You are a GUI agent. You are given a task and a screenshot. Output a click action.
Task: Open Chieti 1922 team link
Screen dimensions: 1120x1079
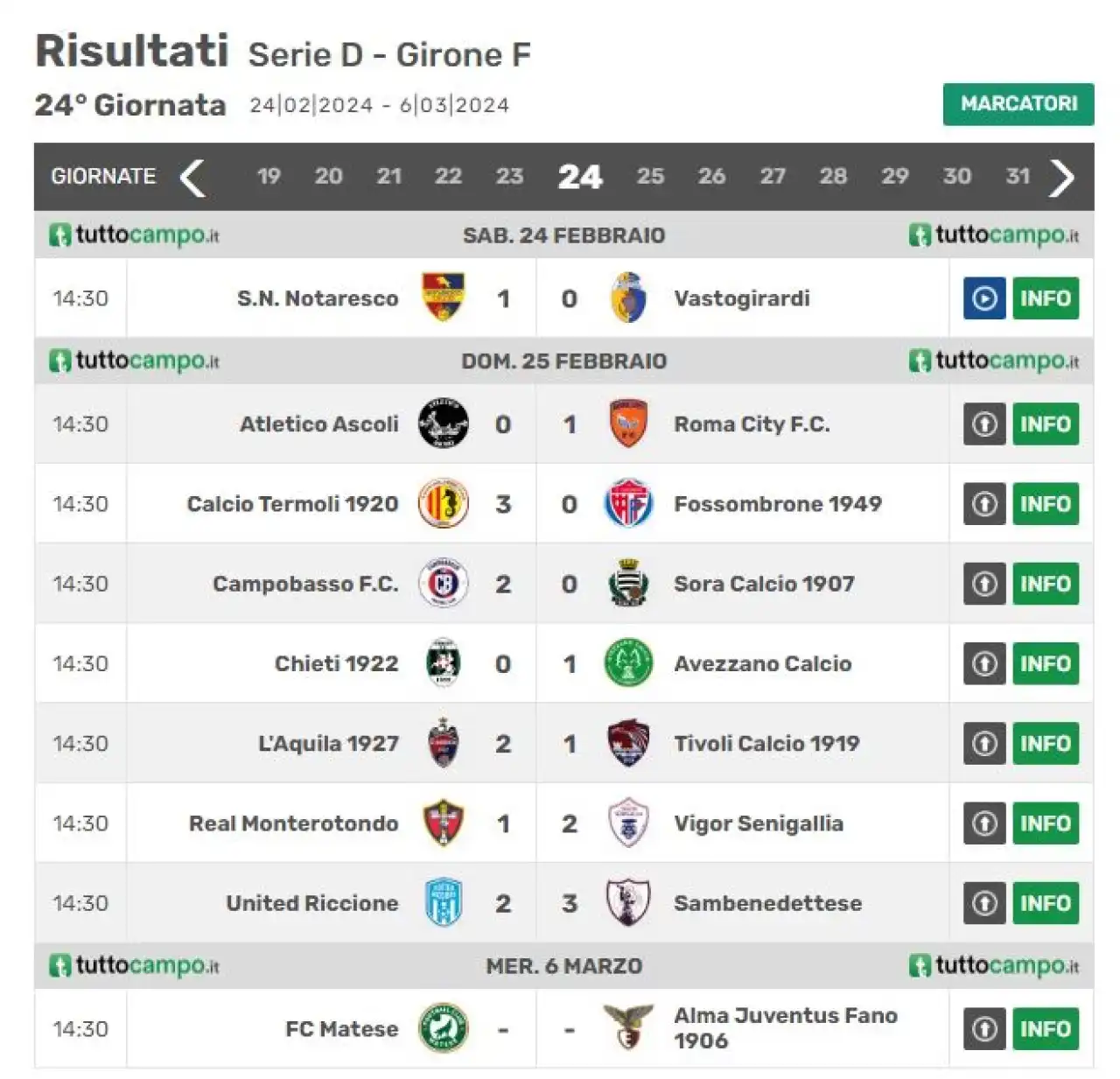[x=337, y=663]
